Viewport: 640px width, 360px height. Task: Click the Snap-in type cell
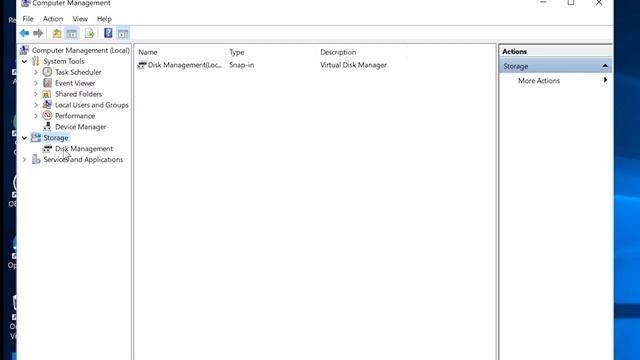[242, 65]
